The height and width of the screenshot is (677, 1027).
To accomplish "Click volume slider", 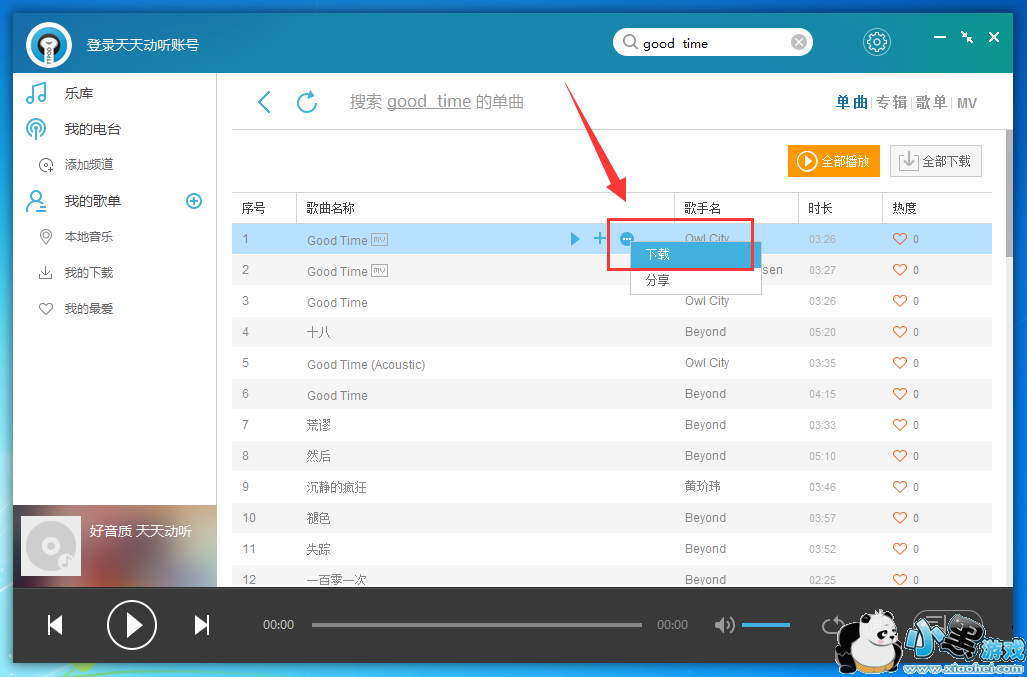I will coord(766,625).
